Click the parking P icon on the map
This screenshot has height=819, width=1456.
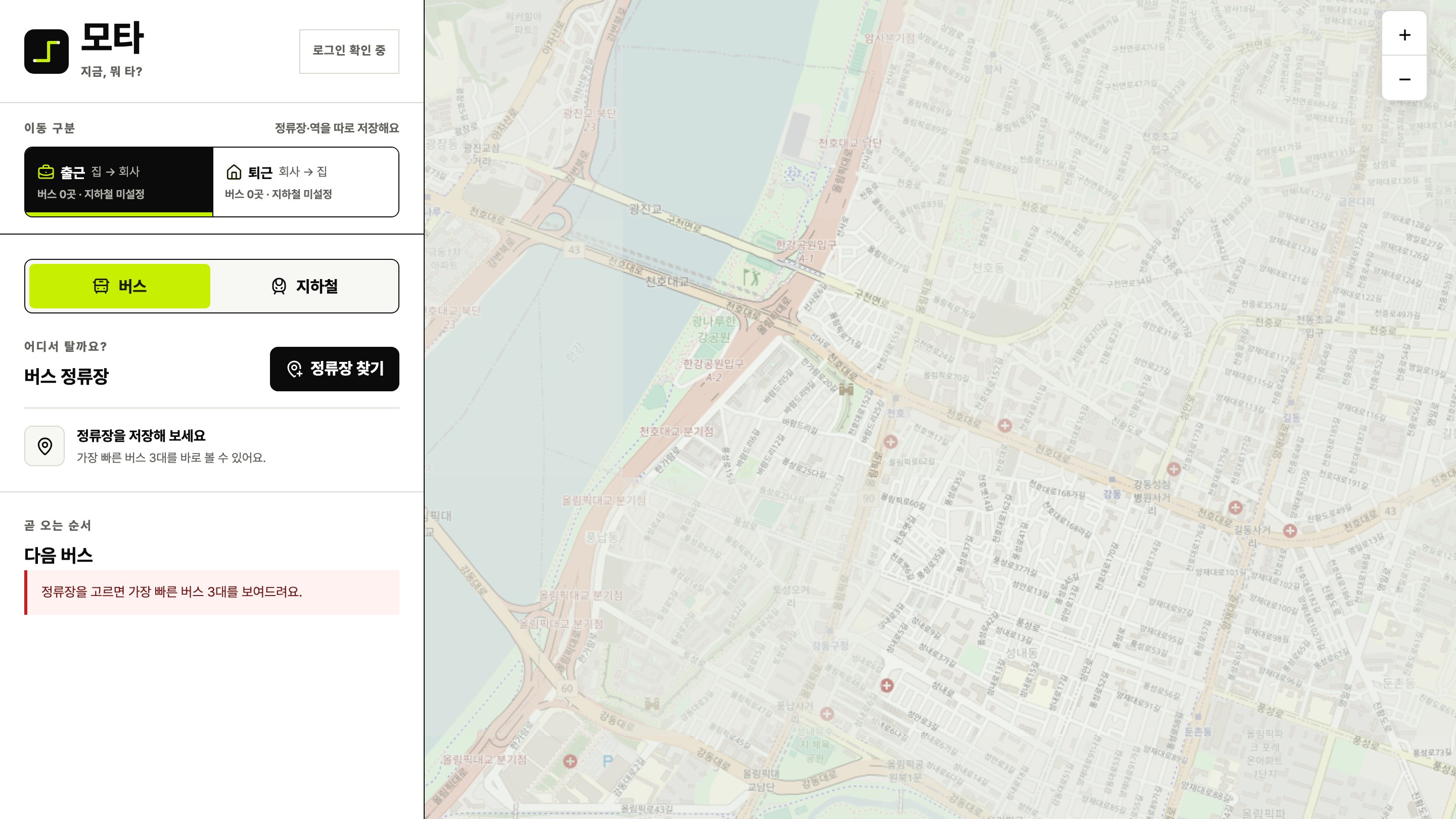coord(608,761)
